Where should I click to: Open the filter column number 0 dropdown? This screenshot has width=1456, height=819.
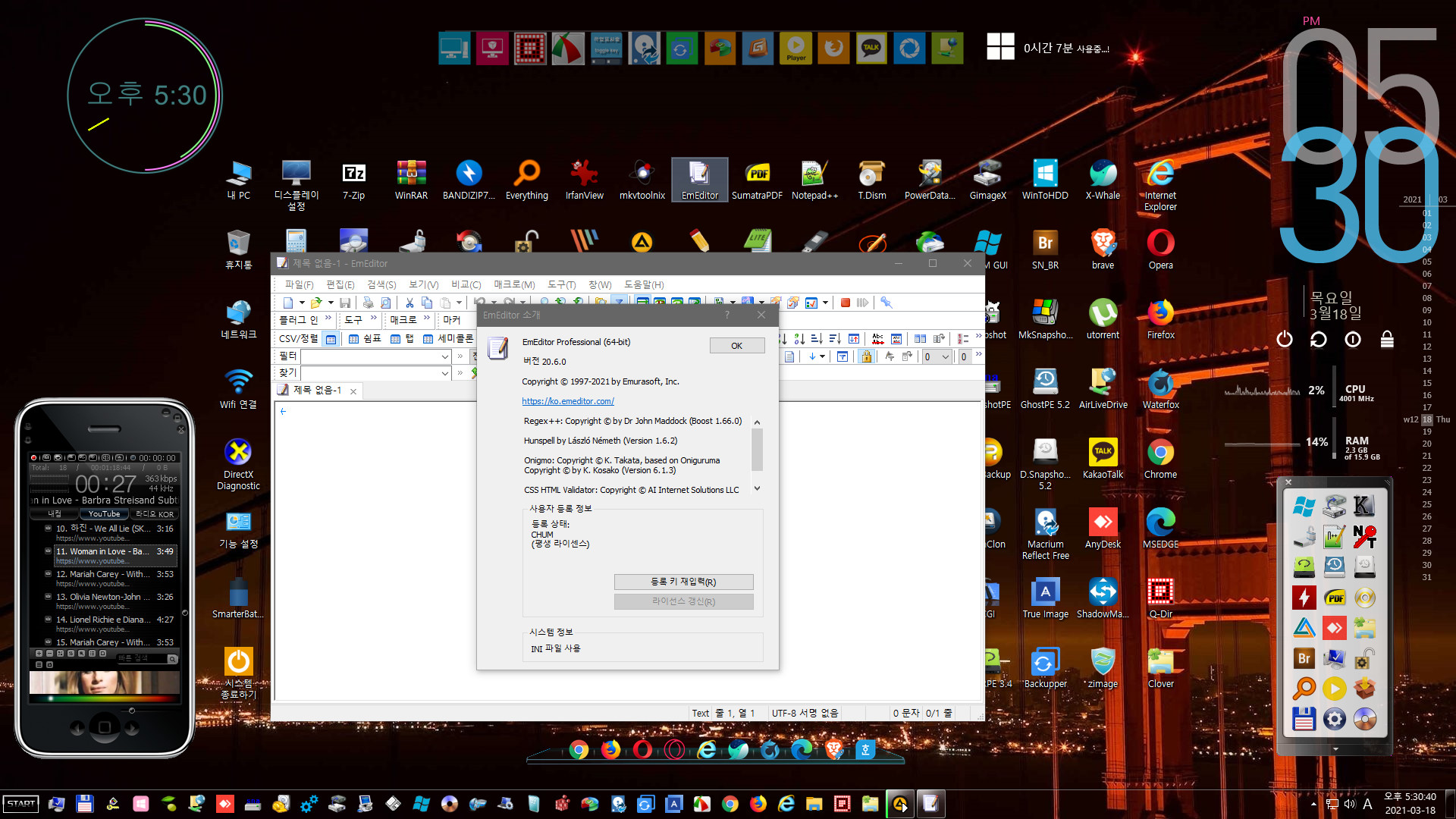tap(945, 356)
